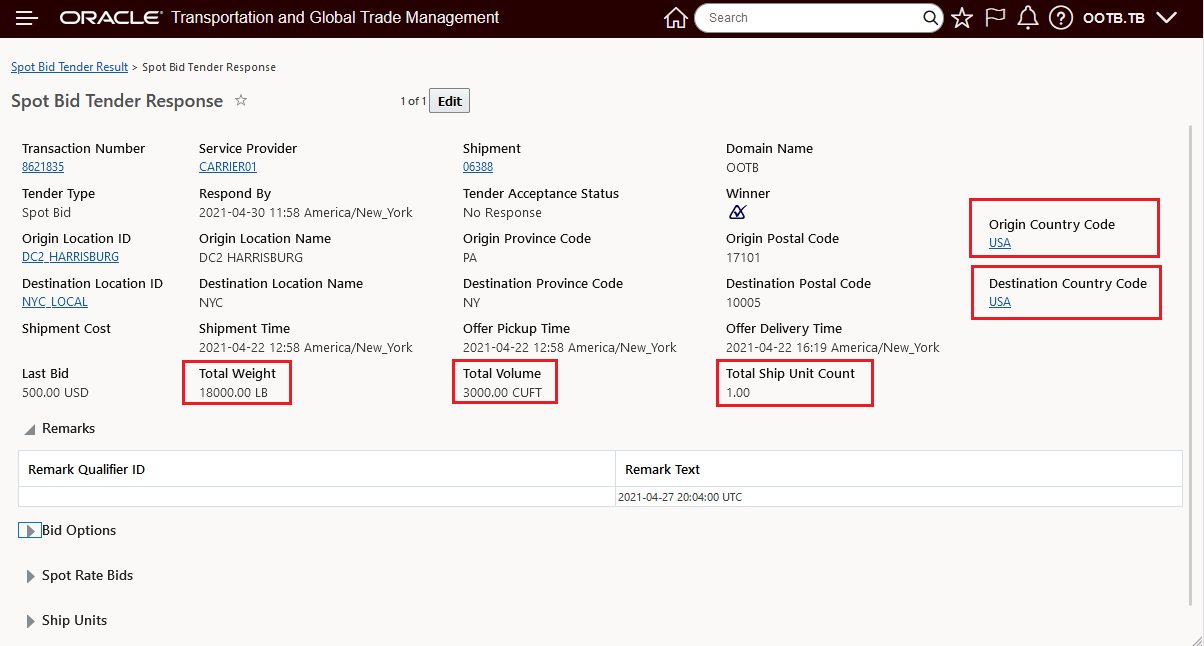
Task: Open the CARRIER01 service provider link
Action: click(228, 167)
